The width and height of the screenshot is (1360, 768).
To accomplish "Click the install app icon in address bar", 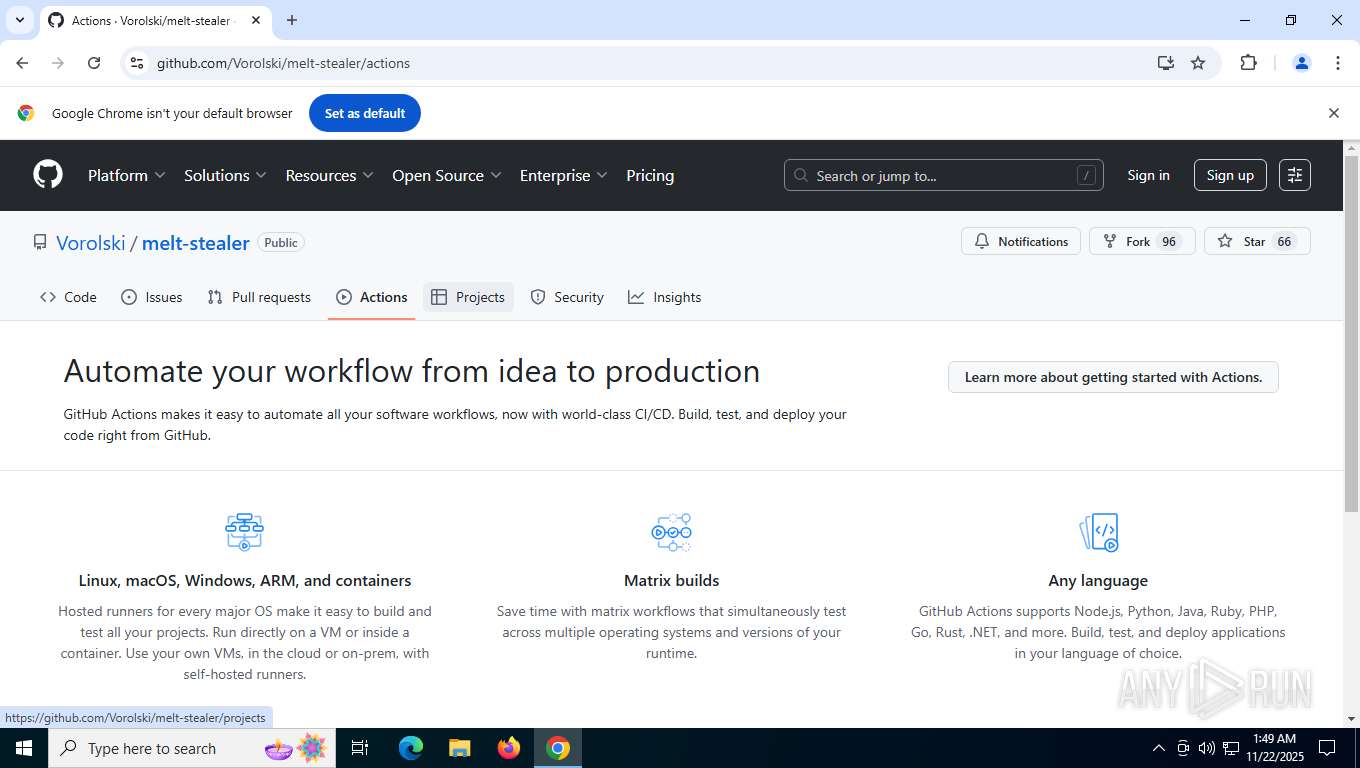I will (x=1165, y=63).
